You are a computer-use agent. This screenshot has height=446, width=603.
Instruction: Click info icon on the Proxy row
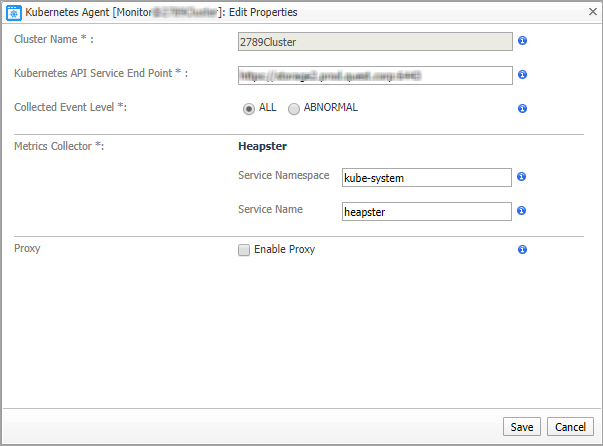click(522, 249)
